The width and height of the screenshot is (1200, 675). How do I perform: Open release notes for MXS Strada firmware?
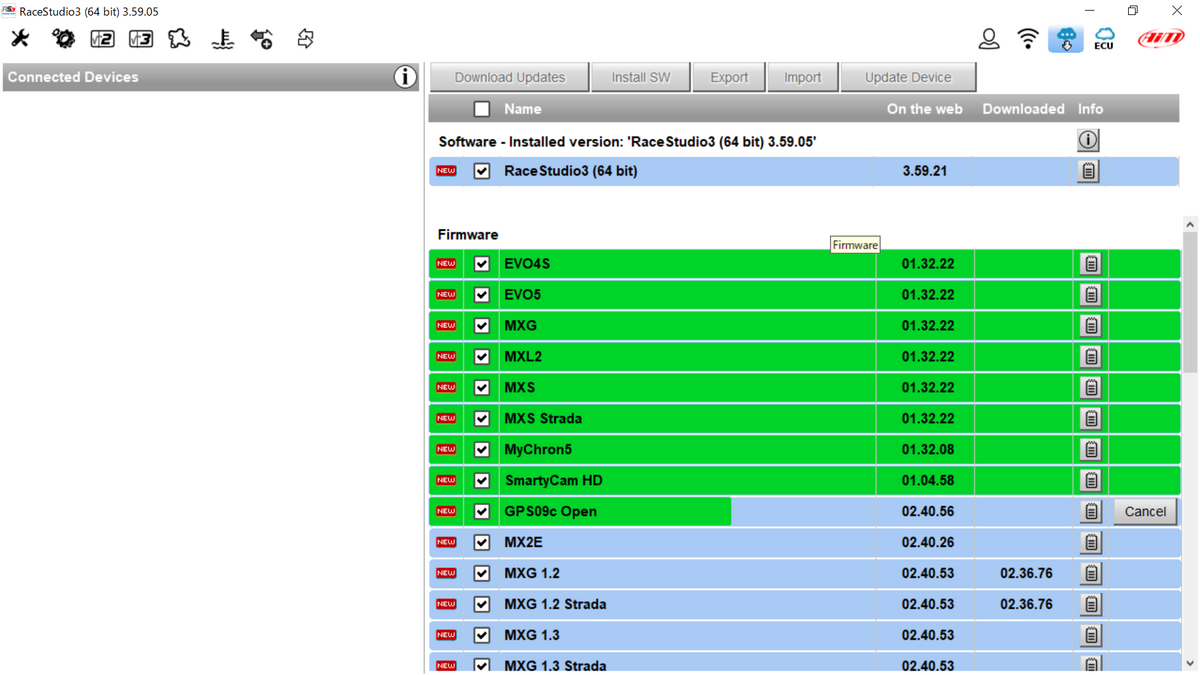coord(1091,419)
